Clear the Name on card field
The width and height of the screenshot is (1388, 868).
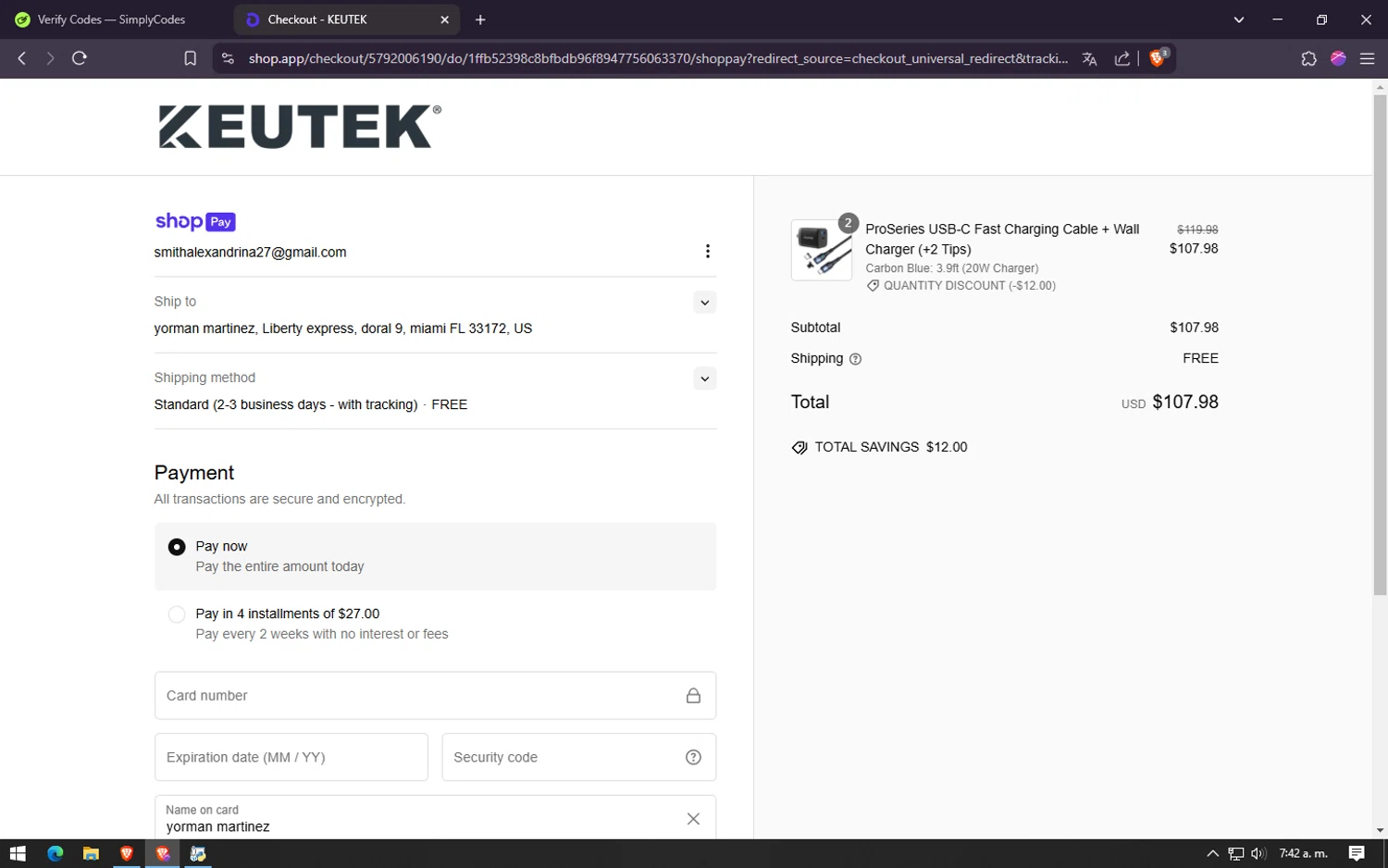693,819
